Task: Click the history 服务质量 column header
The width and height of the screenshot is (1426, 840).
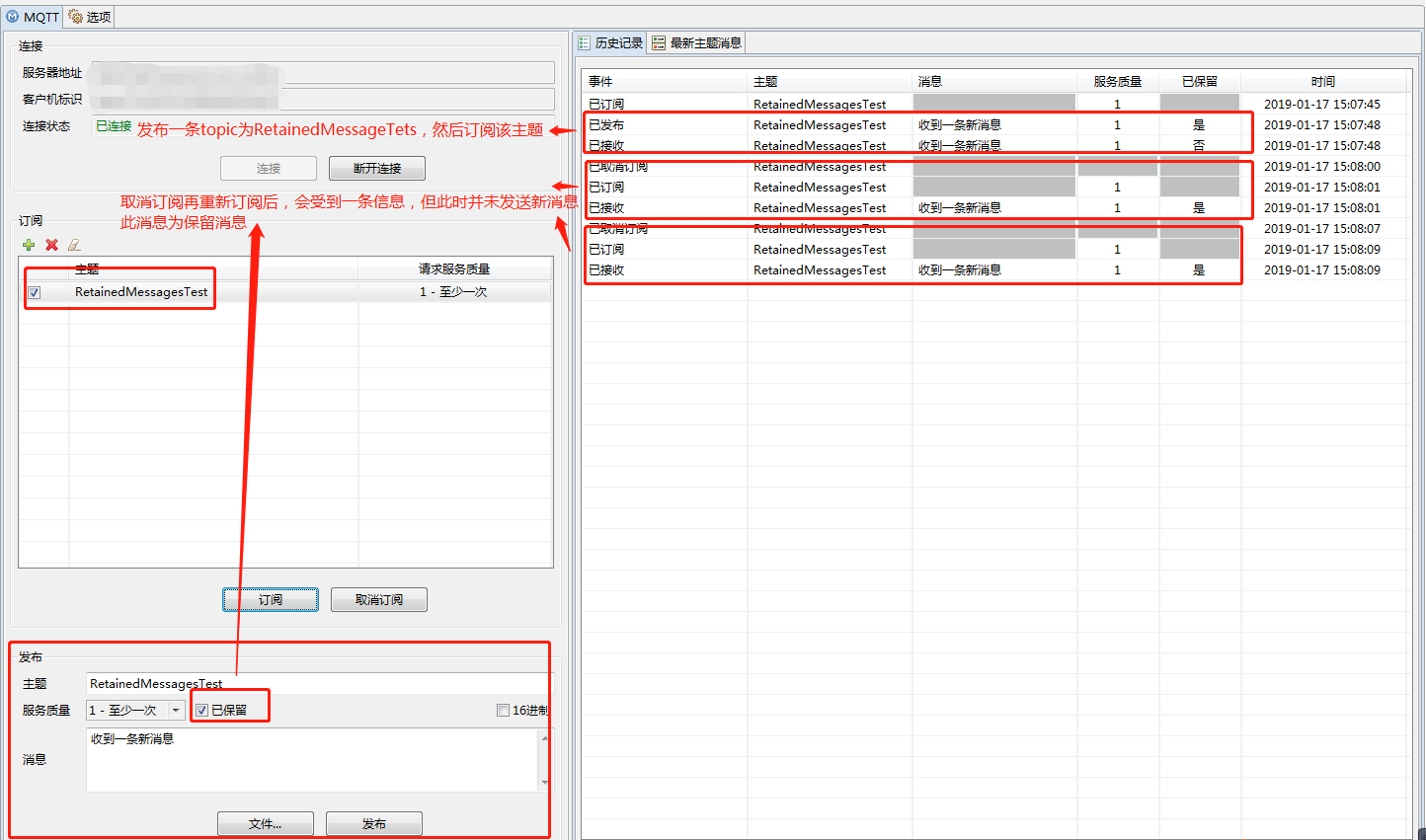Action: 1118,81
